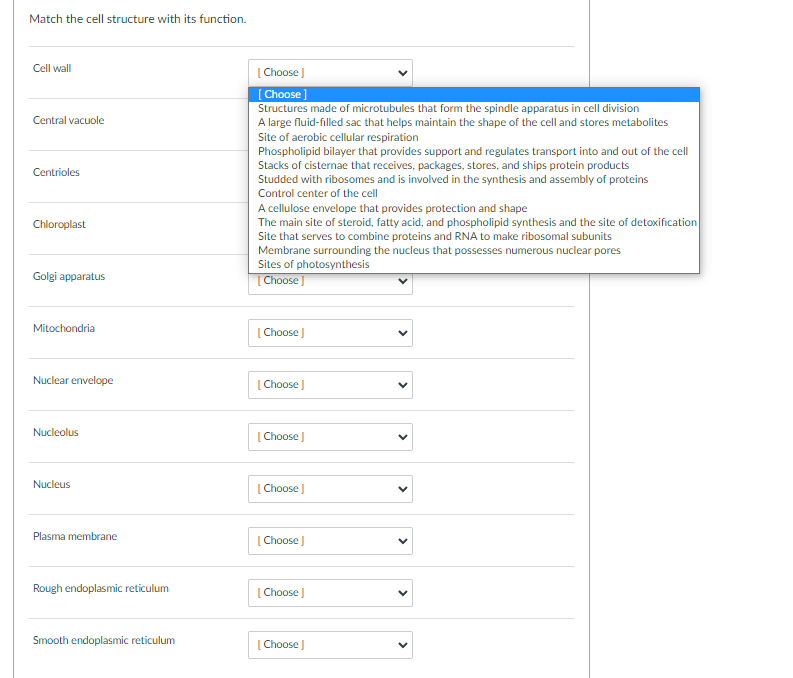Click the 'Nucleus' label
Screen dimensions: 793x678
(x=52, y=485)
